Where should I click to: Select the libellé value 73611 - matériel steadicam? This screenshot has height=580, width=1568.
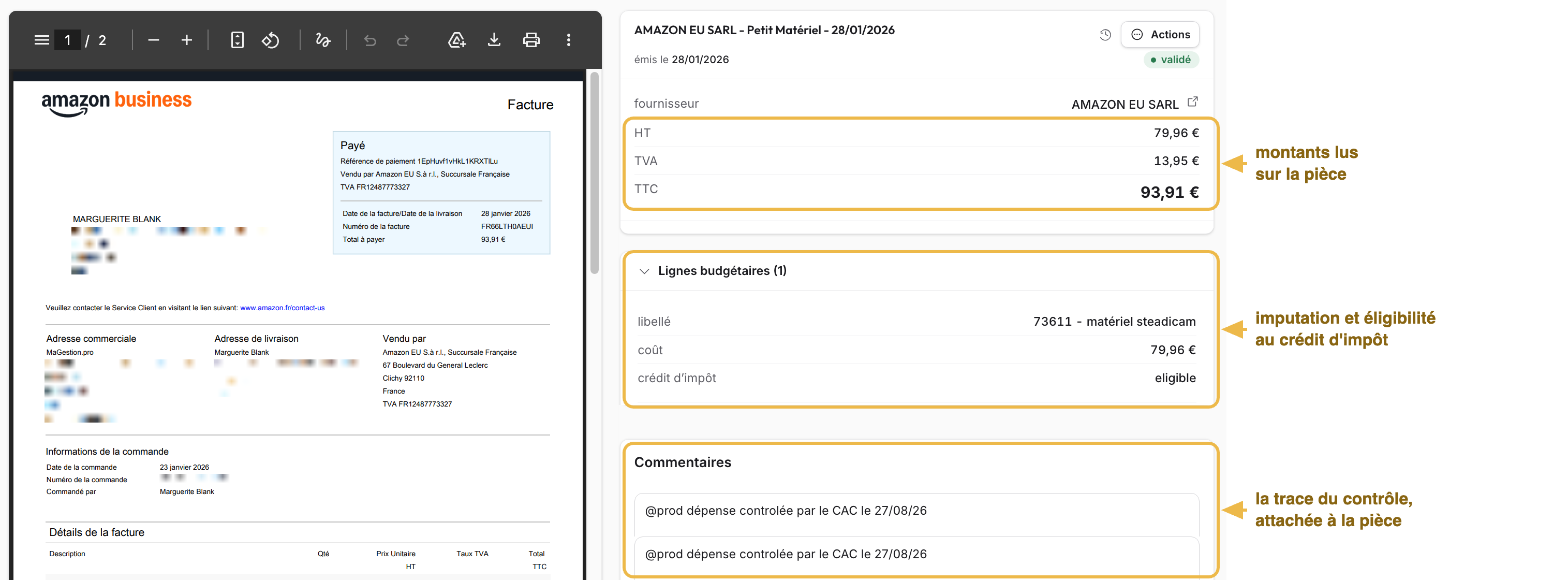1115,322
